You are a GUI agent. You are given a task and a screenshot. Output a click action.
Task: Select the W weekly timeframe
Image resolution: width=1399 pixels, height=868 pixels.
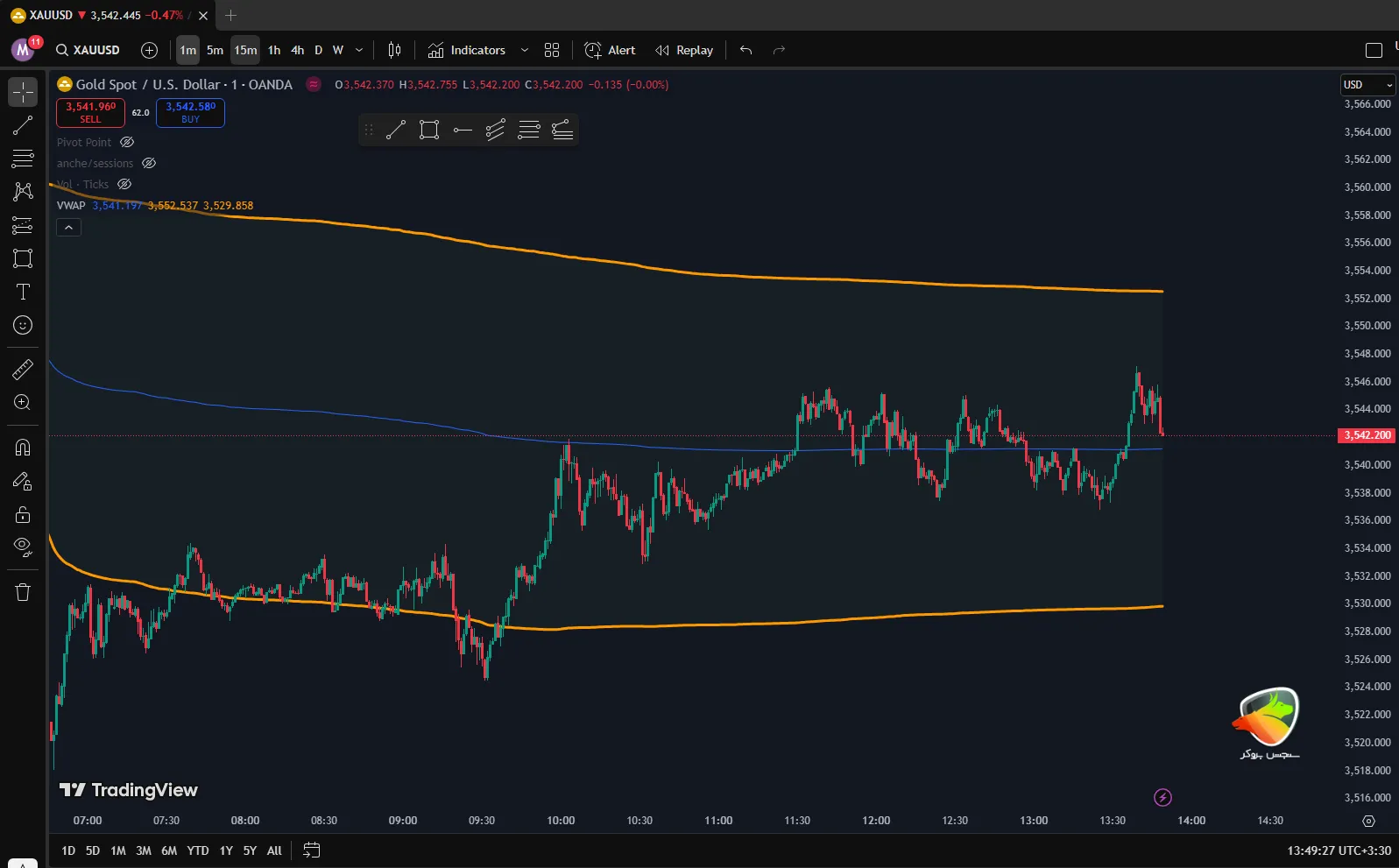[338, 50]
